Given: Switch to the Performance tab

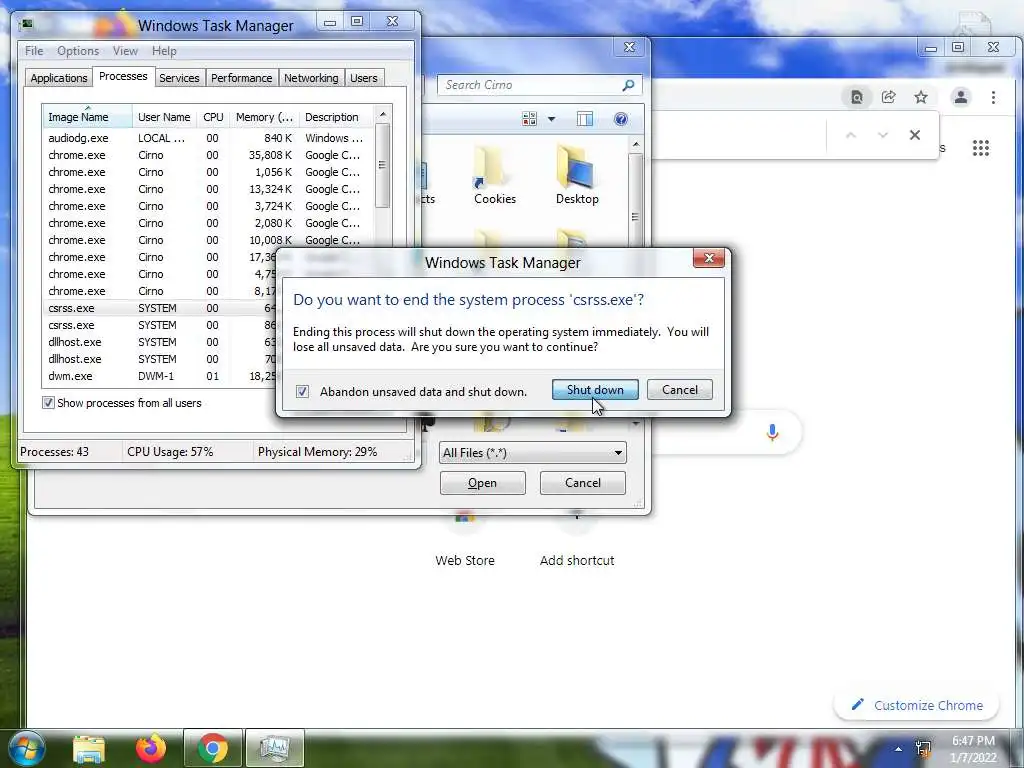Looking at the screenshot, I should pyautogui.click(x=241, y=78).
